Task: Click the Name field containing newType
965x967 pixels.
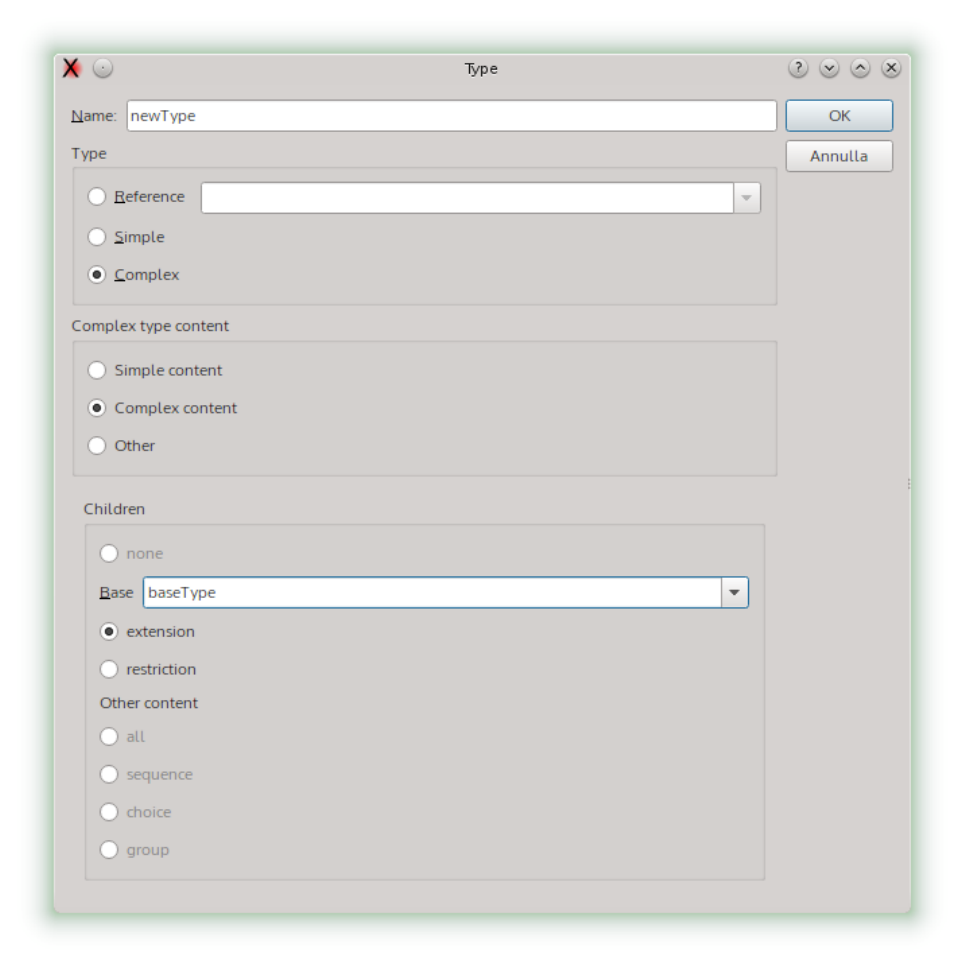Action: pos(451,116)
